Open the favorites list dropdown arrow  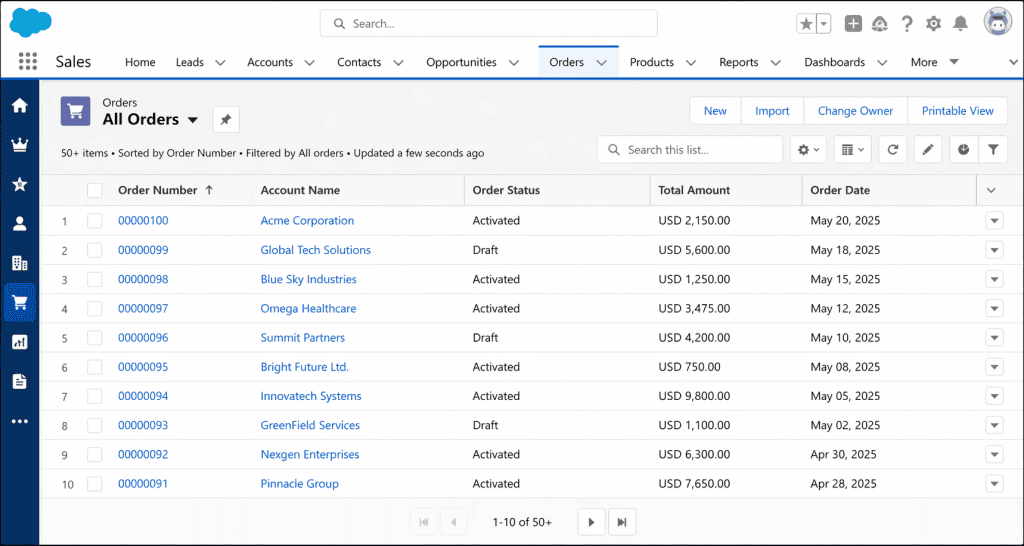(x=824, y=24)
